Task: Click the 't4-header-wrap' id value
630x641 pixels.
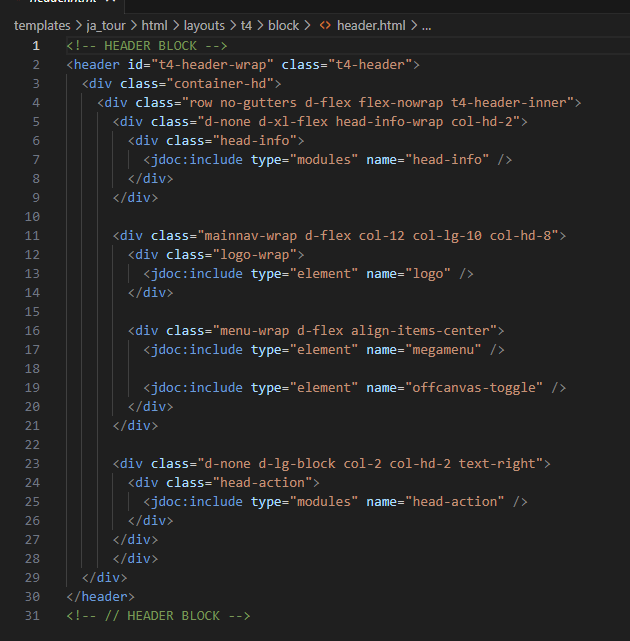Action: point(212,65)
